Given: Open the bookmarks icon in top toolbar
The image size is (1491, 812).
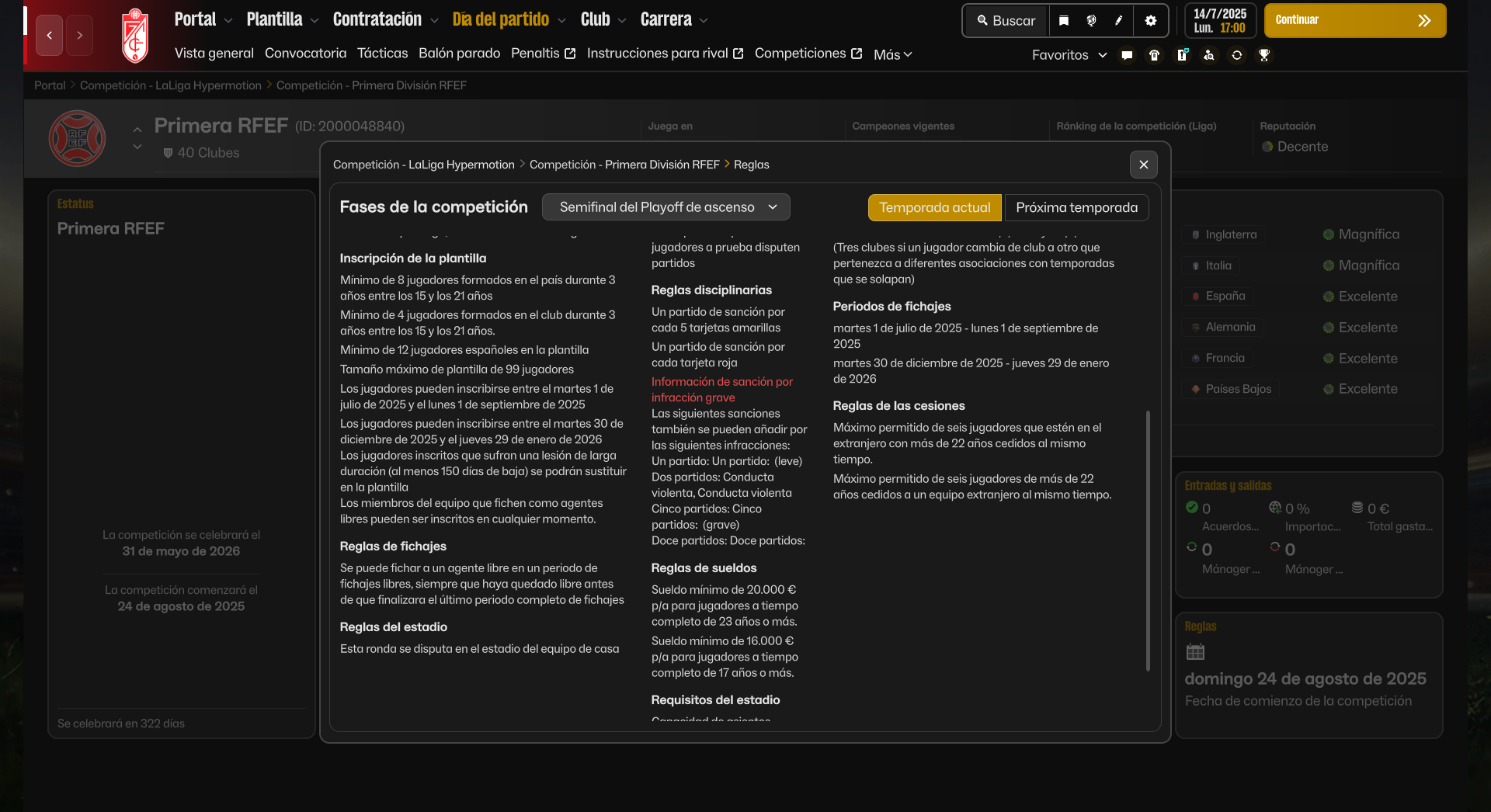Looking at the screenshot, I should pos(1064,21).
